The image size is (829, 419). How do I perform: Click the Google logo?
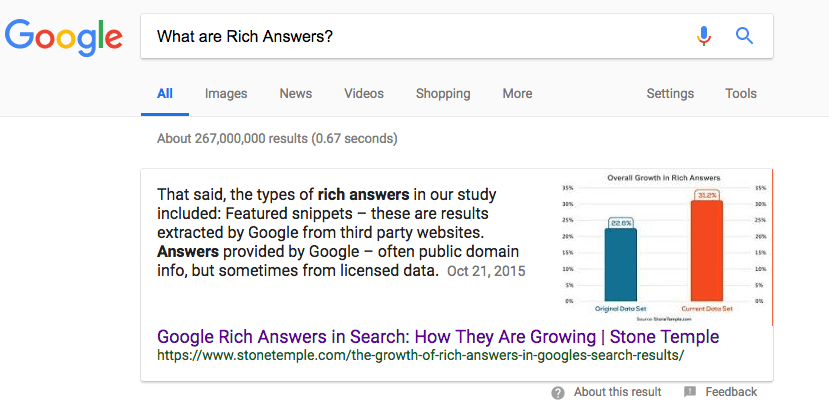(x=64, y=37)
